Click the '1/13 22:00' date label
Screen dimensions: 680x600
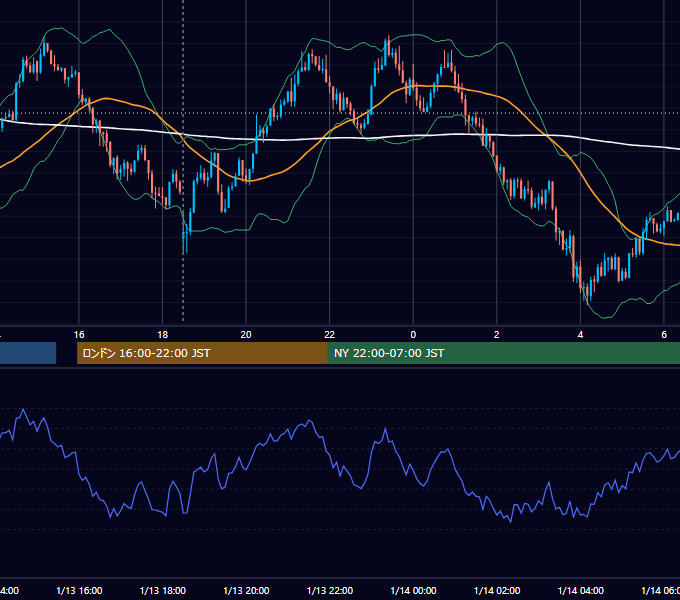point(330,590)
